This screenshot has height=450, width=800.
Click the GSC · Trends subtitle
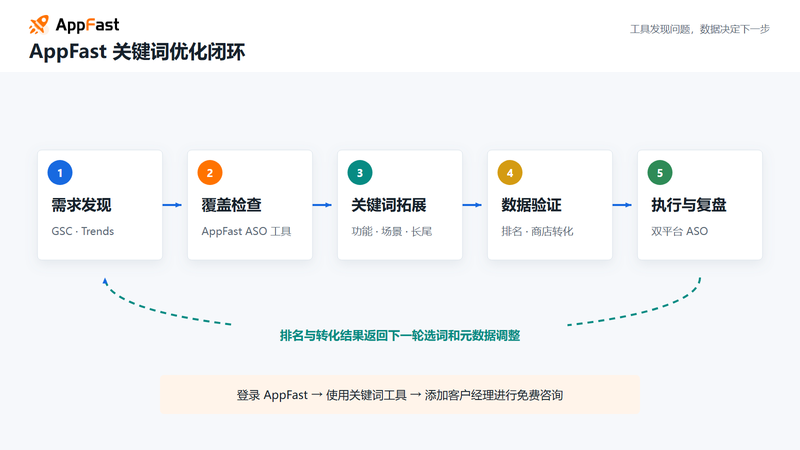(83, 231)
